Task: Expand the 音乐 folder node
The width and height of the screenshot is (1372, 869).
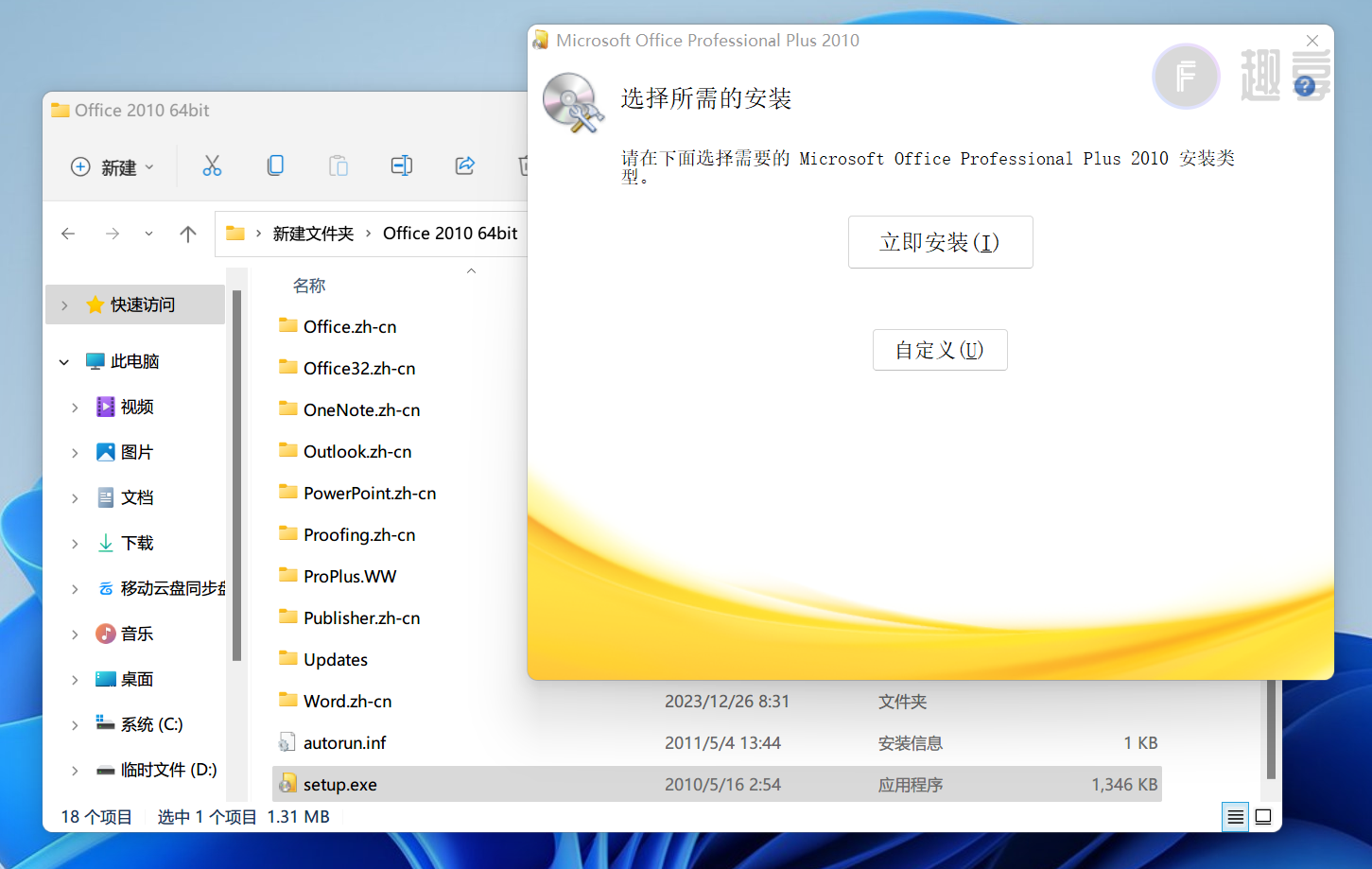Action: click(75, 634)
